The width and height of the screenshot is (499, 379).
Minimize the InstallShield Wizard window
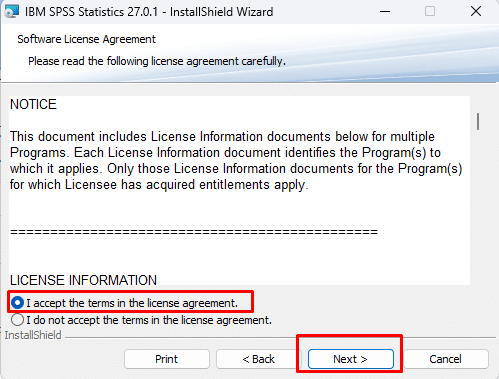coord(385,12)
